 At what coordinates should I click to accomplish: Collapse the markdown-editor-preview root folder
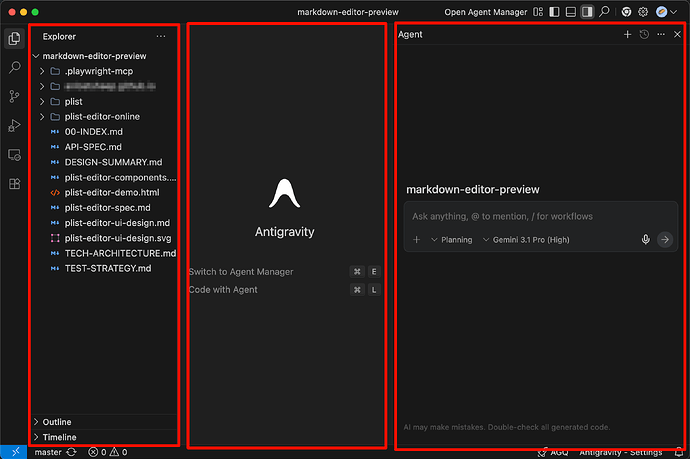[x=36, y=56]
